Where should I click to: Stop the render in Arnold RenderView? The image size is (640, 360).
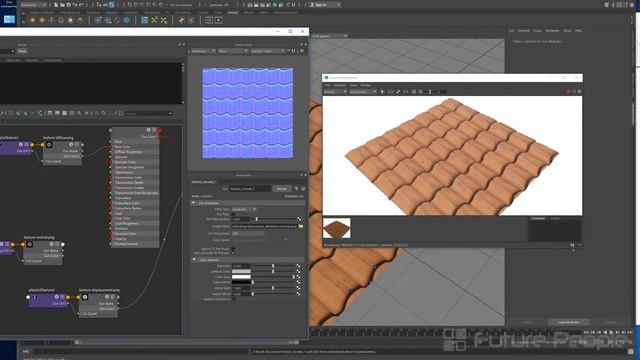568,91
